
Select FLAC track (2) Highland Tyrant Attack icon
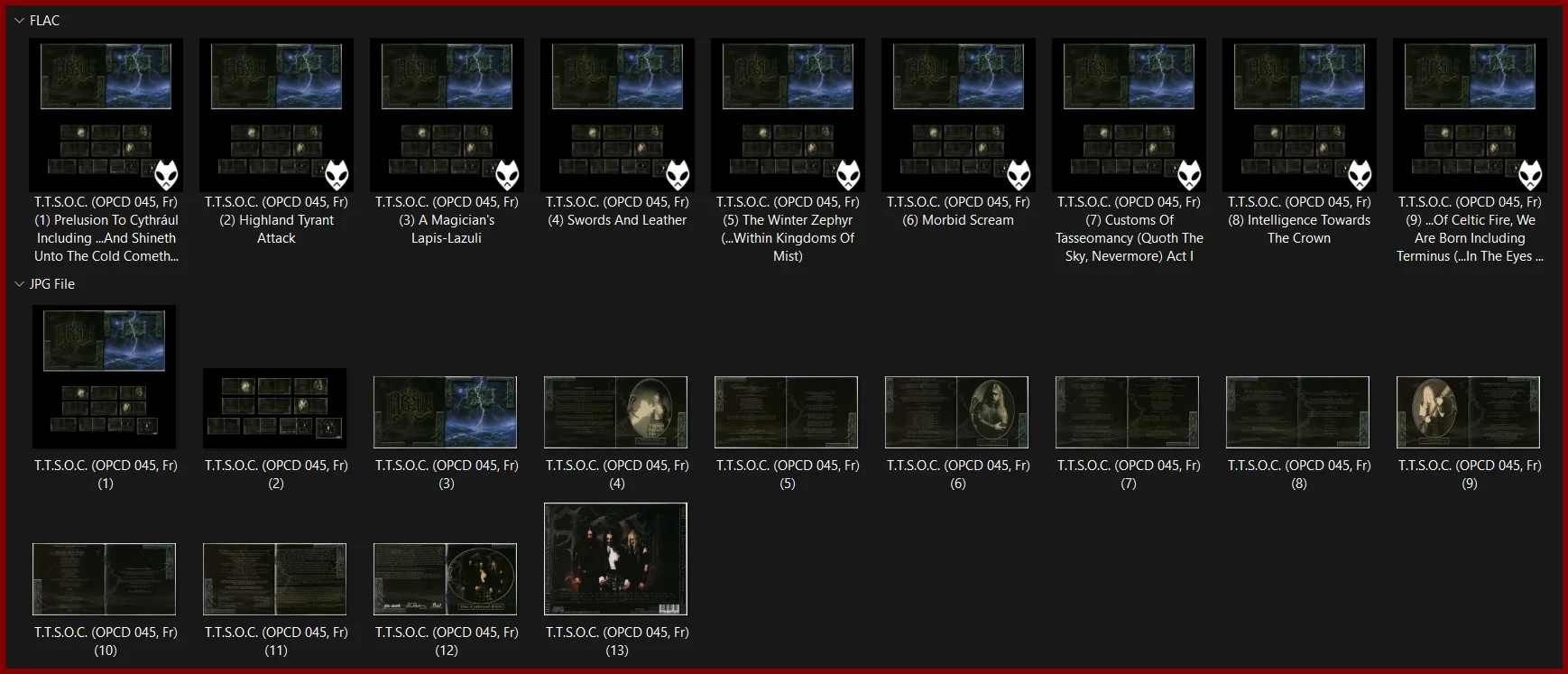[276, 115]
